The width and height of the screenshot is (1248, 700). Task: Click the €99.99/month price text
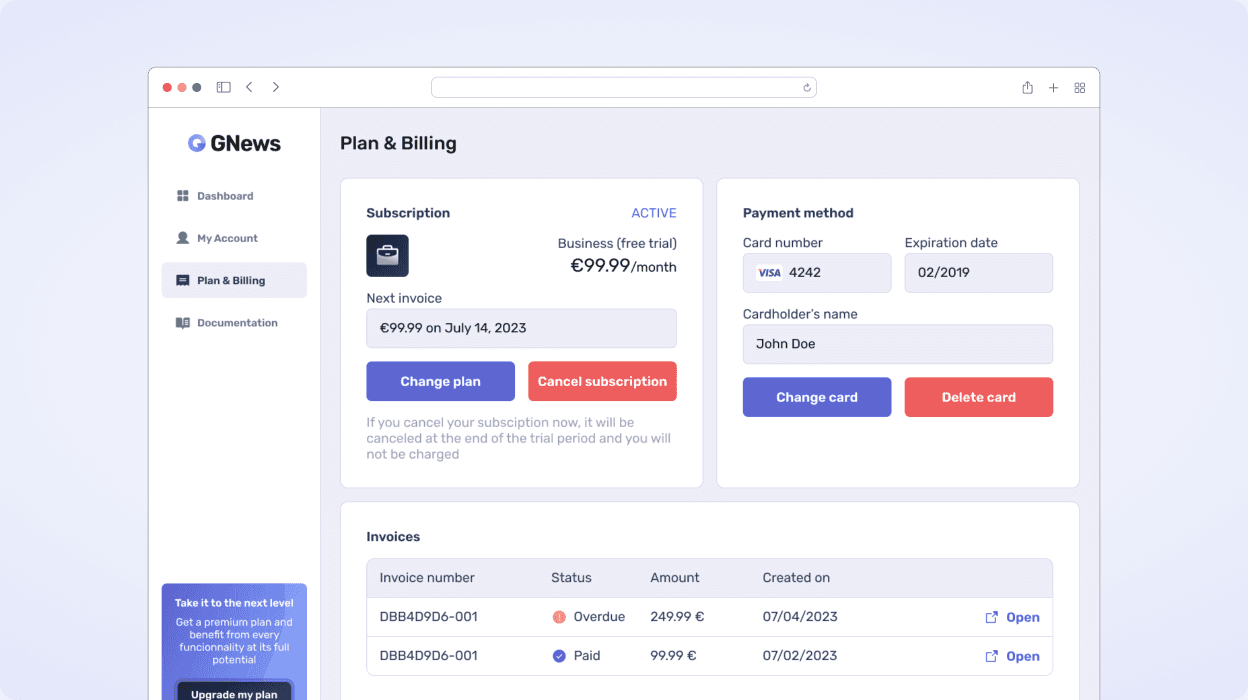click(623, 266)
